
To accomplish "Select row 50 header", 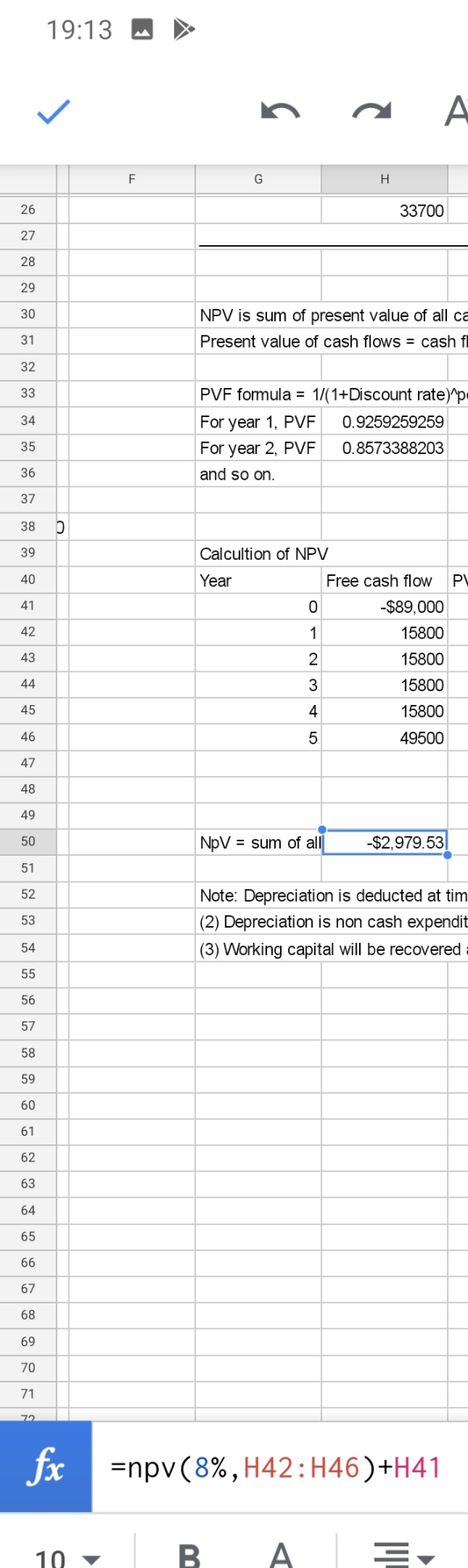I will [x=28, y=841].
